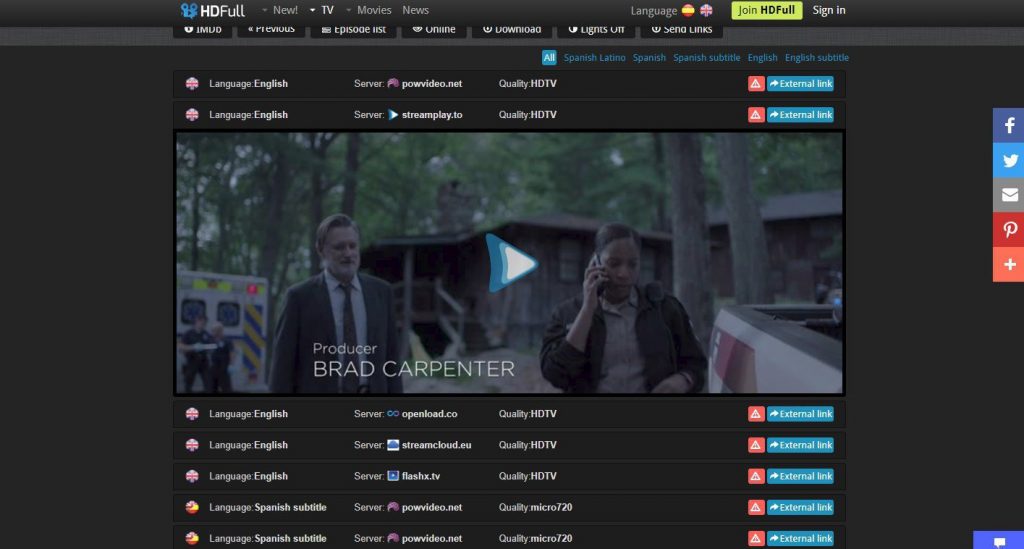Screen dimensions: 1024x549
Task: Click the UK flag in openload.co row
Action: click(x=192, y=414)
